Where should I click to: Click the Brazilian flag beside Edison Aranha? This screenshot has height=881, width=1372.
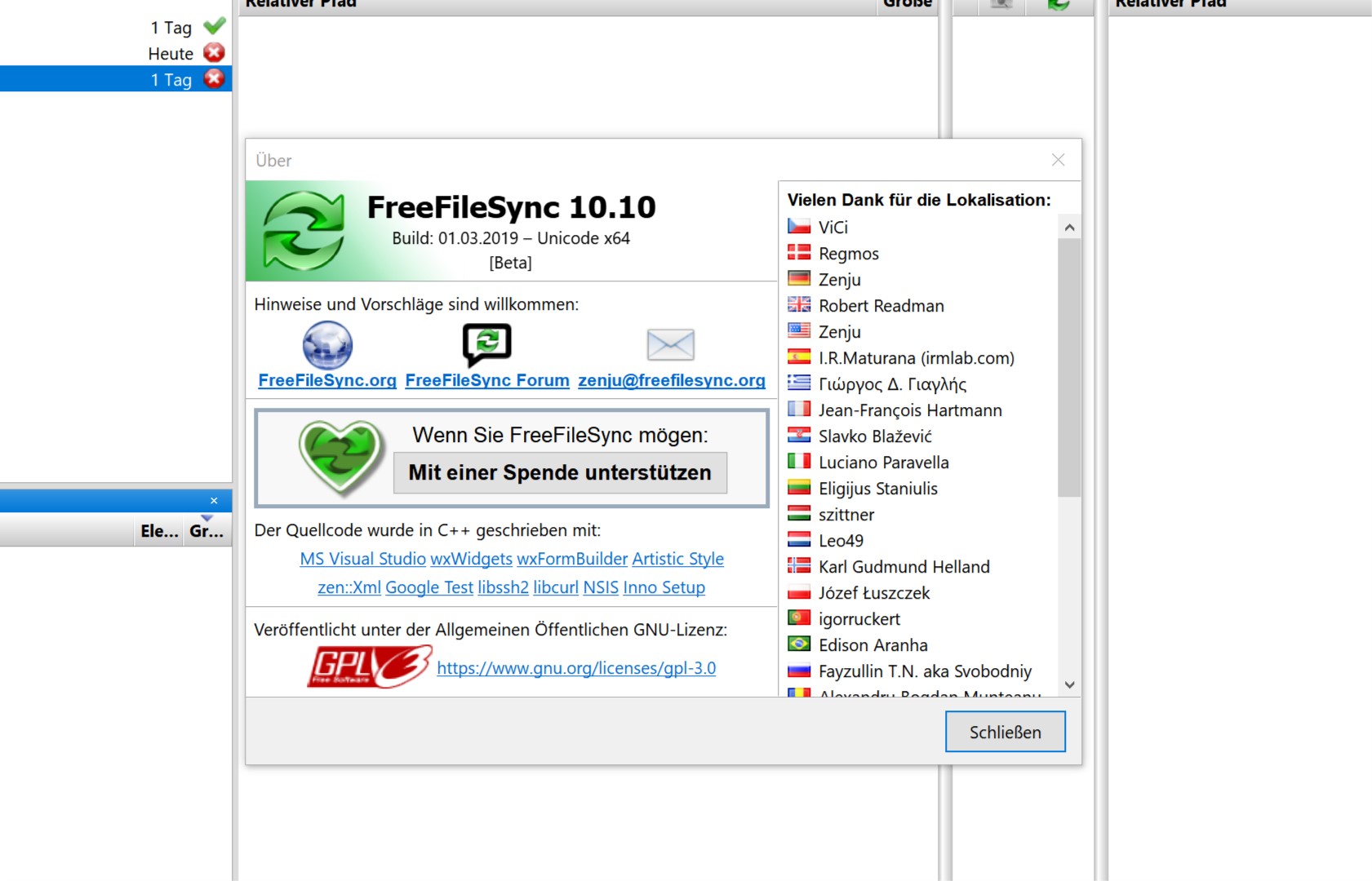(799, 644)
